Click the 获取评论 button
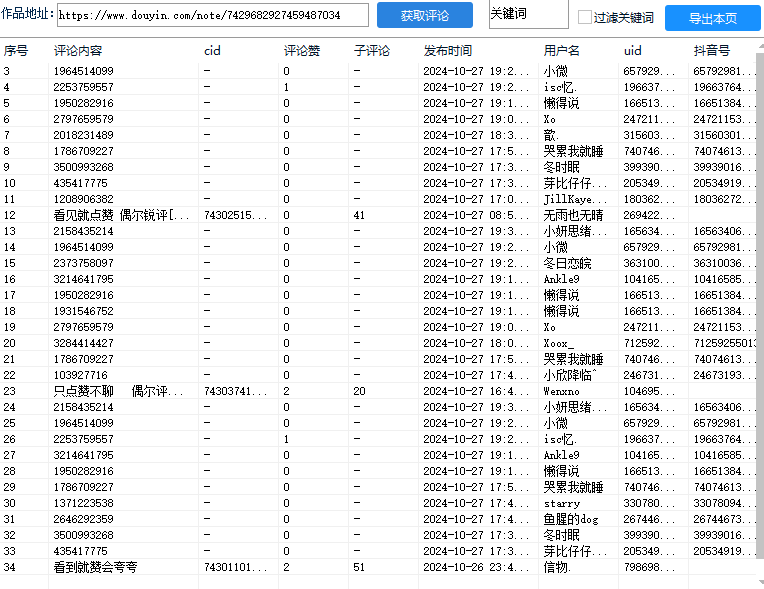The image size is (764, 589). (x=424, y=16)
